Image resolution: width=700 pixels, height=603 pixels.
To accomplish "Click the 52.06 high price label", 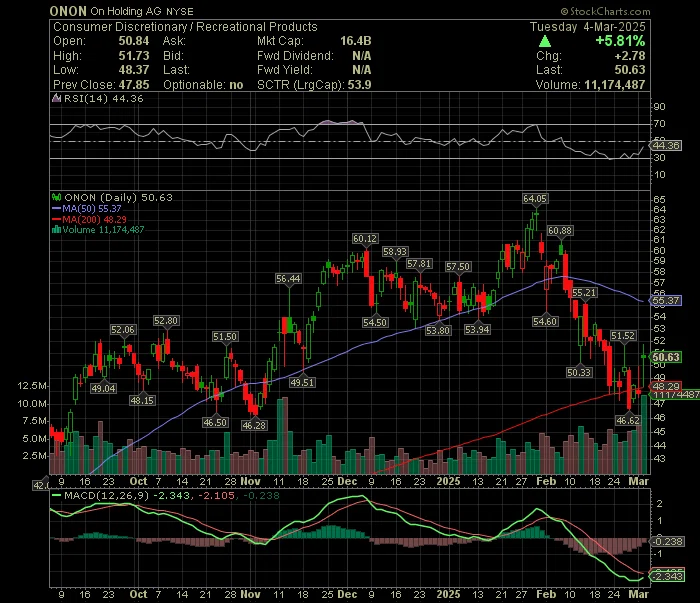I will click(x=123, y=330).
